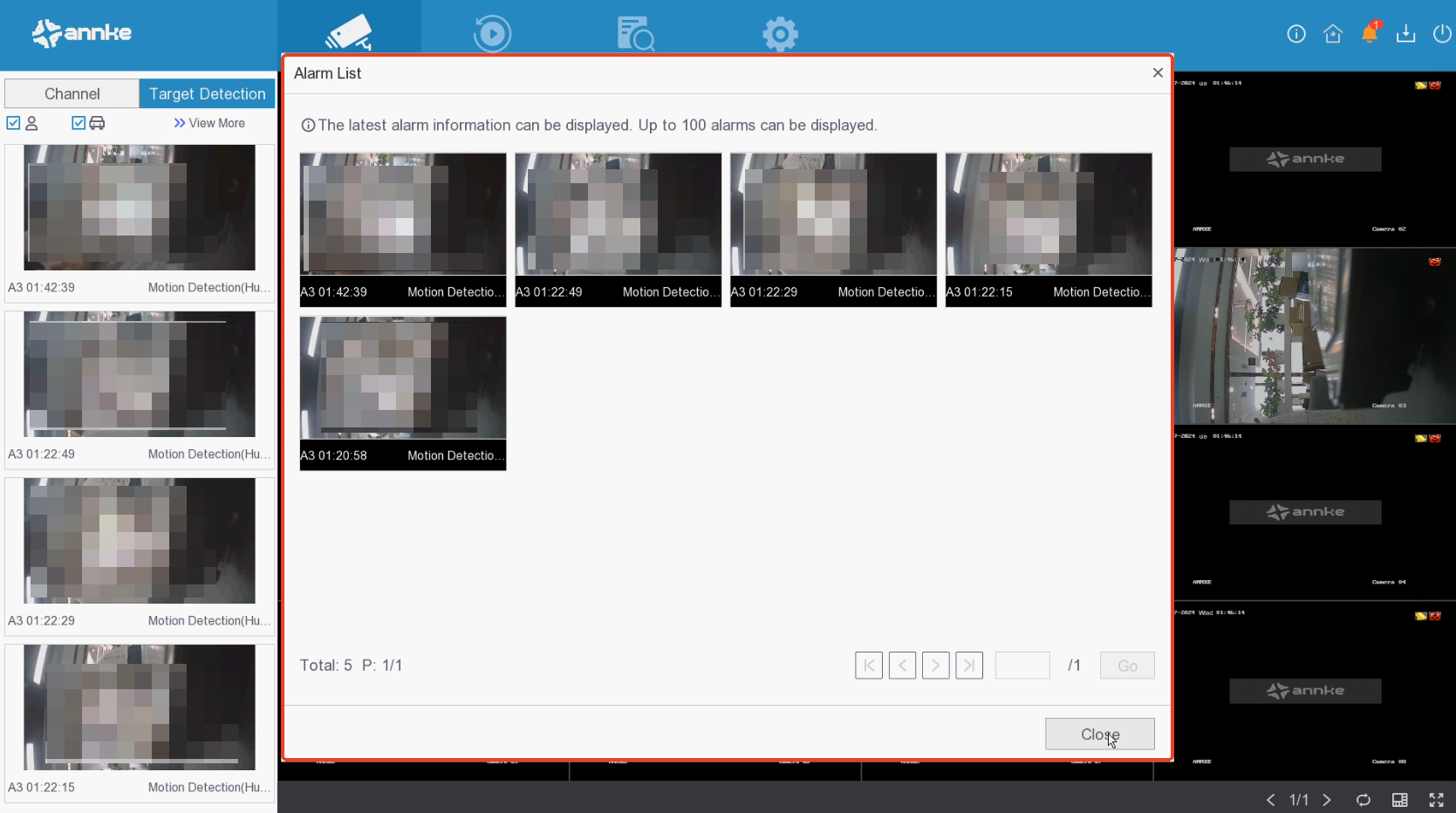The height and width of the screenshot is (813, 1456).
Task: Select sidebar detection snapshot A3 01:22:29
Action: (140, 556)
